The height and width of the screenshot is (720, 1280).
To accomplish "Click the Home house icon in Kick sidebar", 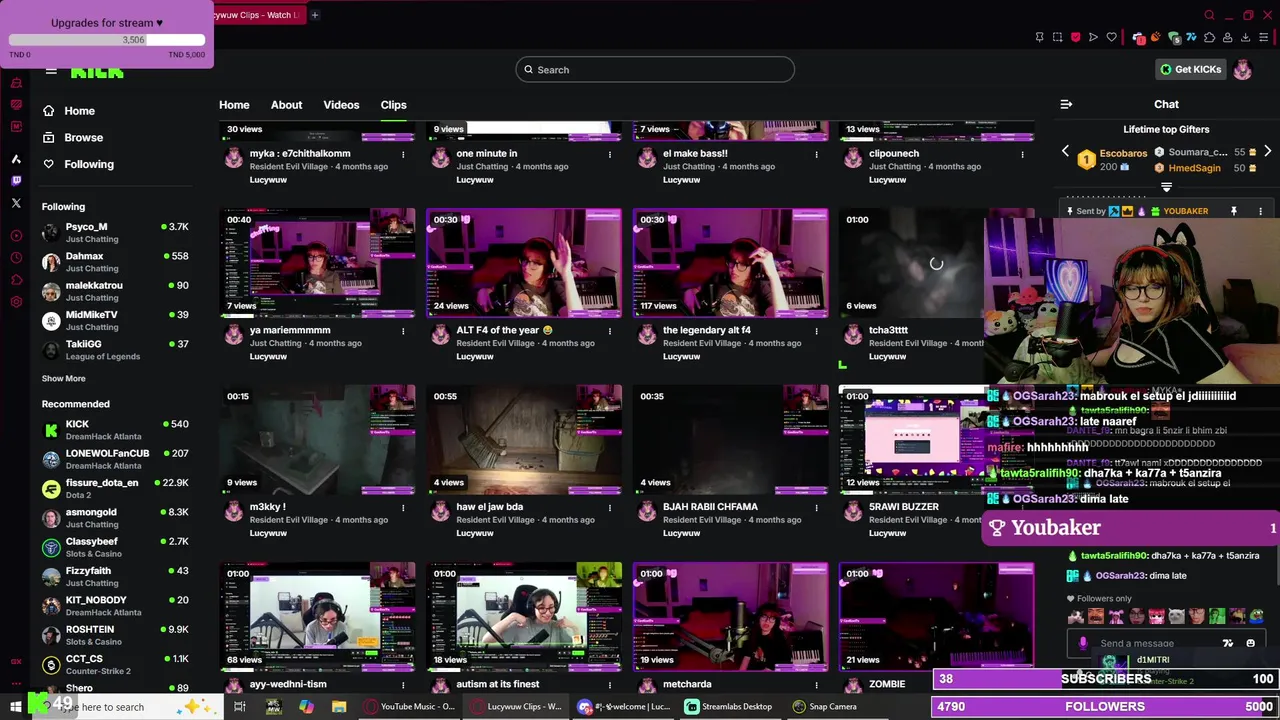I will (48, 111).
